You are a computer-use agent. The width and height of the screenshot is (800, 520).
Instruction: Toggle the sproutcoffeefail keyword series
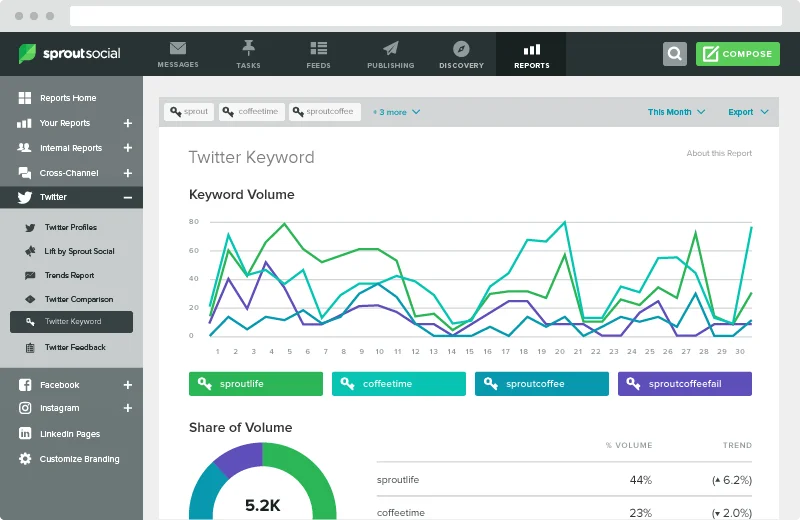point(685,384)
